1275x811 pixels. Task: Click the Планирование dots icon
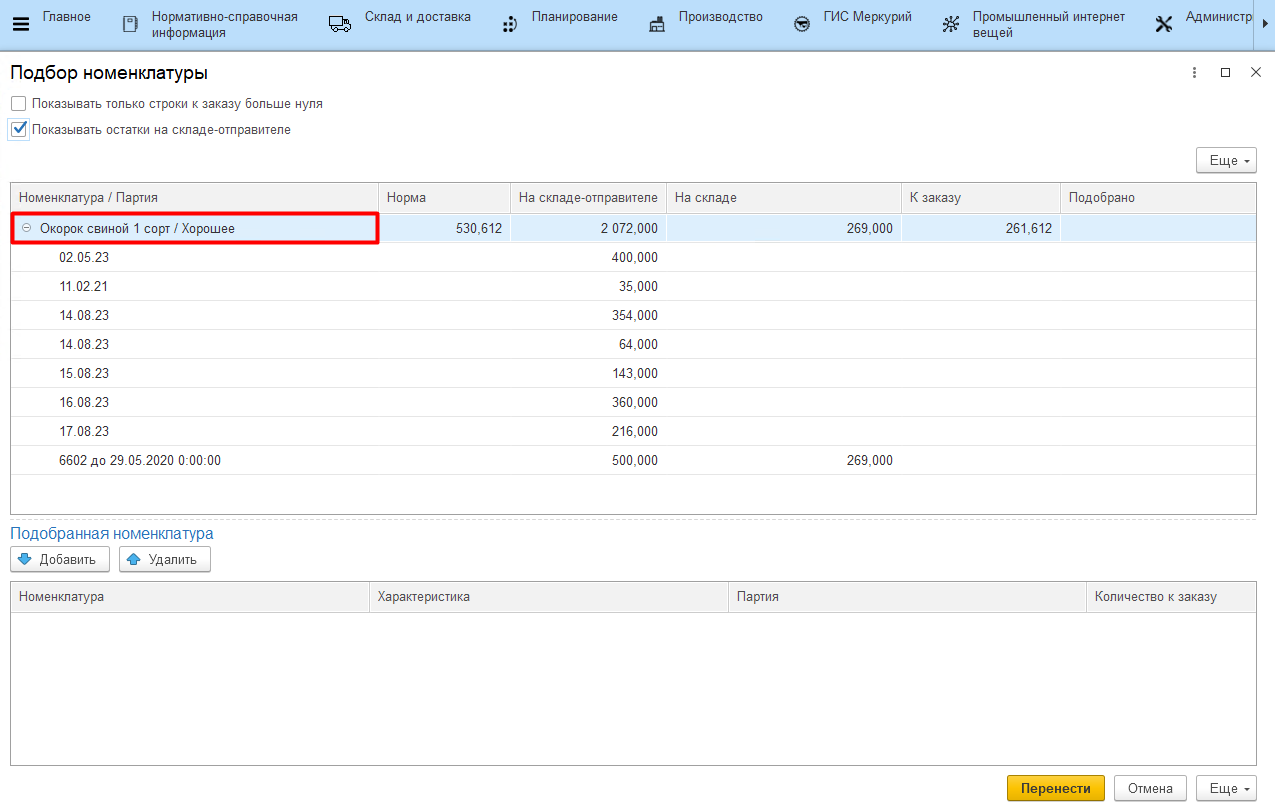tap(510, 25)
